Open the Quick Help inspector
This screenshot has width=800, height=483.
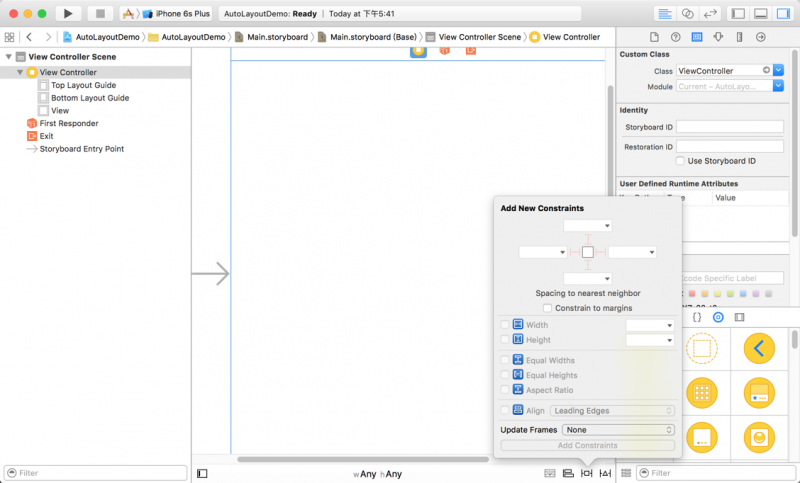(676, 37)
